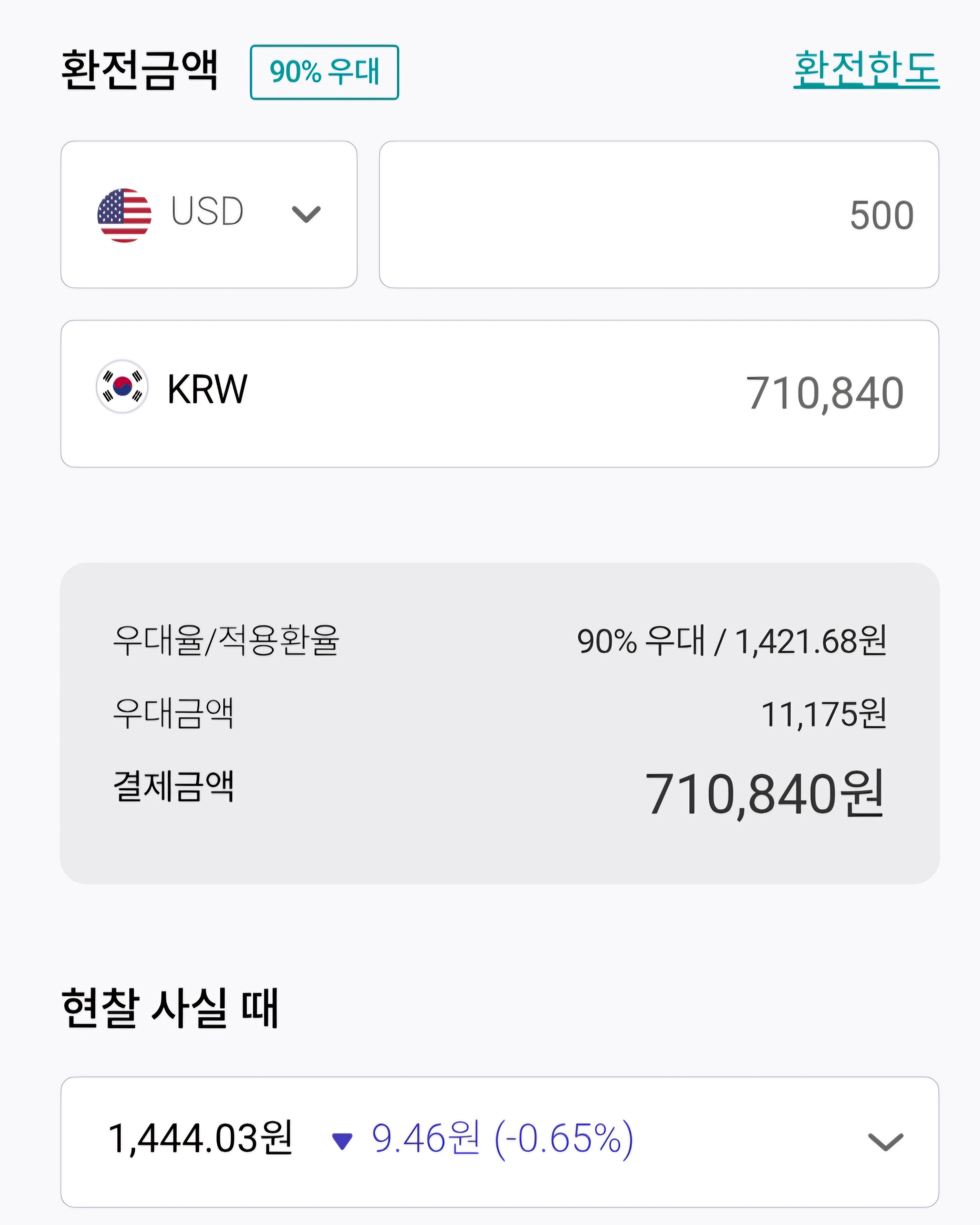Click the KRW amount 710,840 field
This screenshot has width=980, height=1225.
(824, 393)
